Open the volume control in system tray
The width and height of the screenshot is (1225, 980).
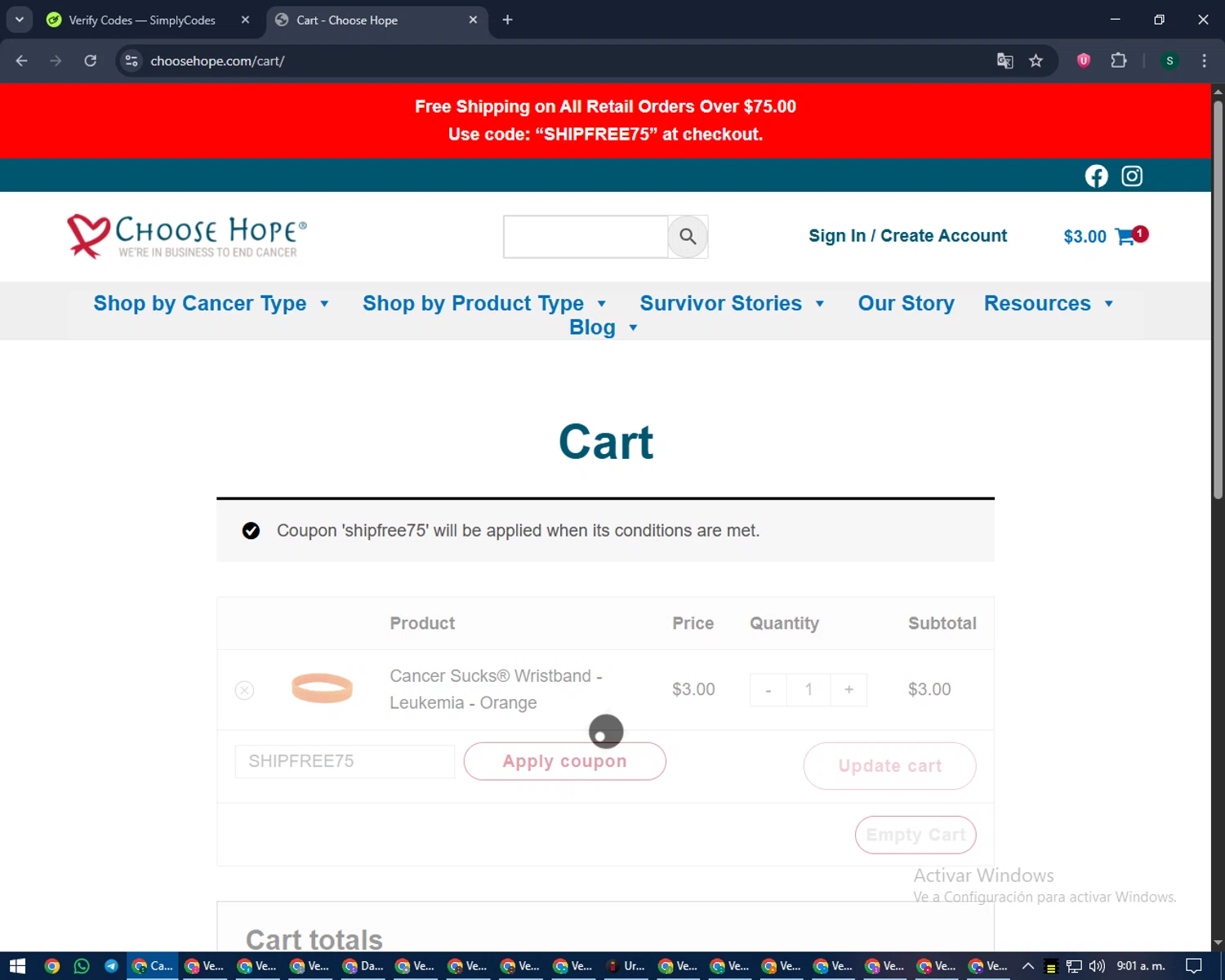click(x=1097, y=966)
